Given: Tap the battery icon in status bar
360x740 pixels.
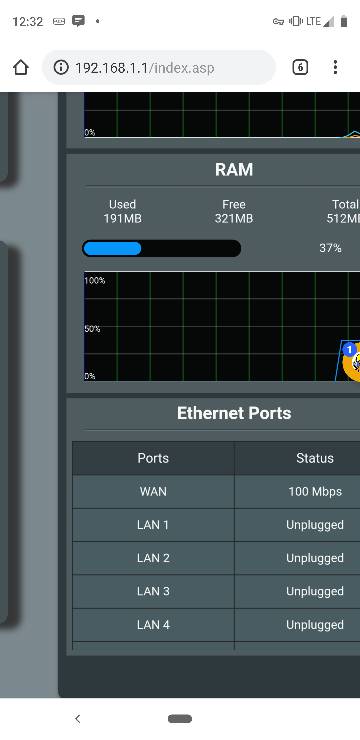Looking at the screenshot, I should pyautogui.click(x=344, y=21).
